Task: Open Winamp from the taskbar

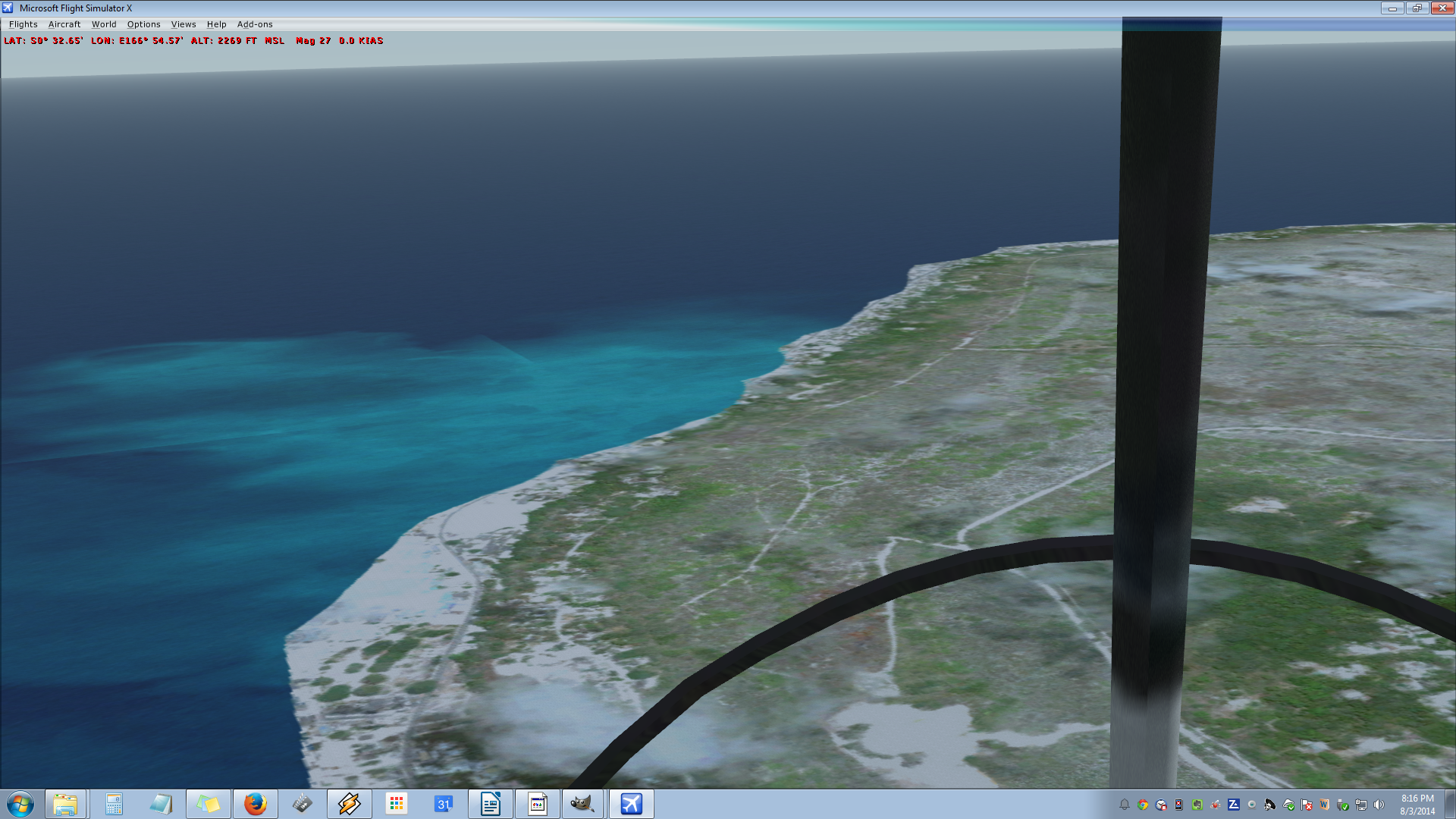Action: (350, 804)
